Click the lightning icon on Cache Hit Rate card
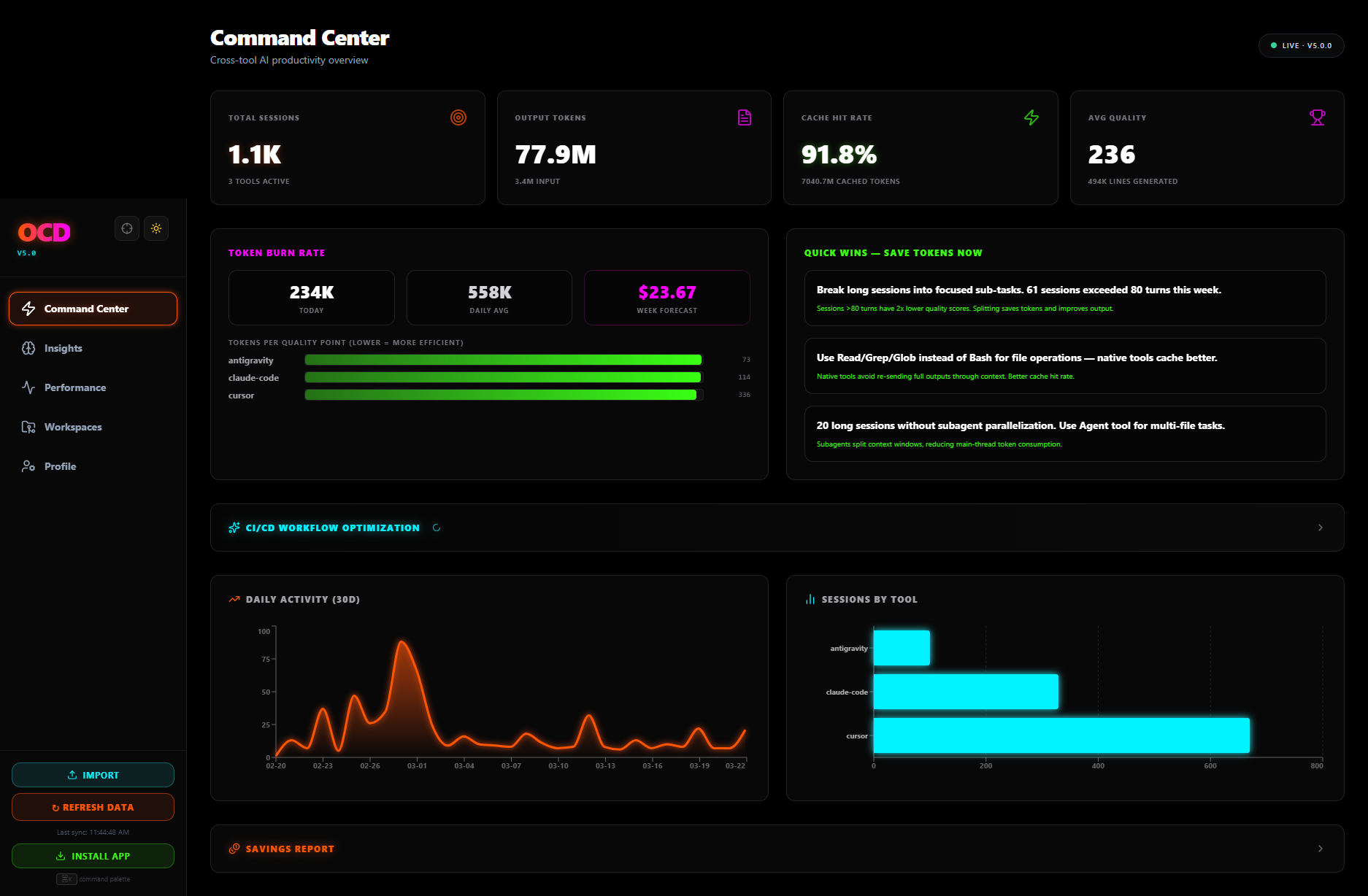Image resolution: width=1368 pixels, height=896 pixels. pyautogui.click(x=1031, y=117)
